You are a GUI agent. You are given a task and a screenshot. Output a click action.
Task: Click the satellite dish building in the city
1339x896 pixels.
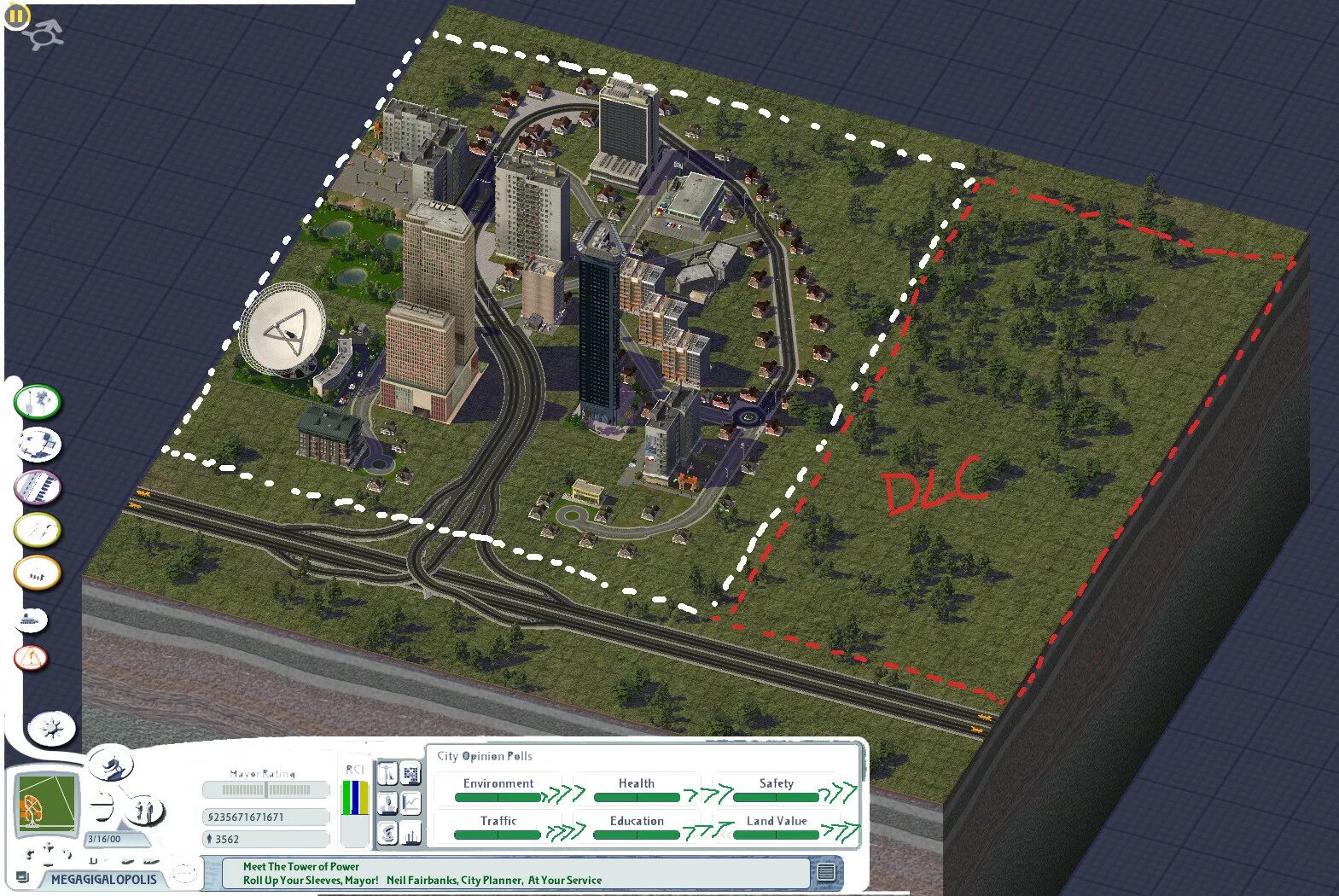[284, 331]
